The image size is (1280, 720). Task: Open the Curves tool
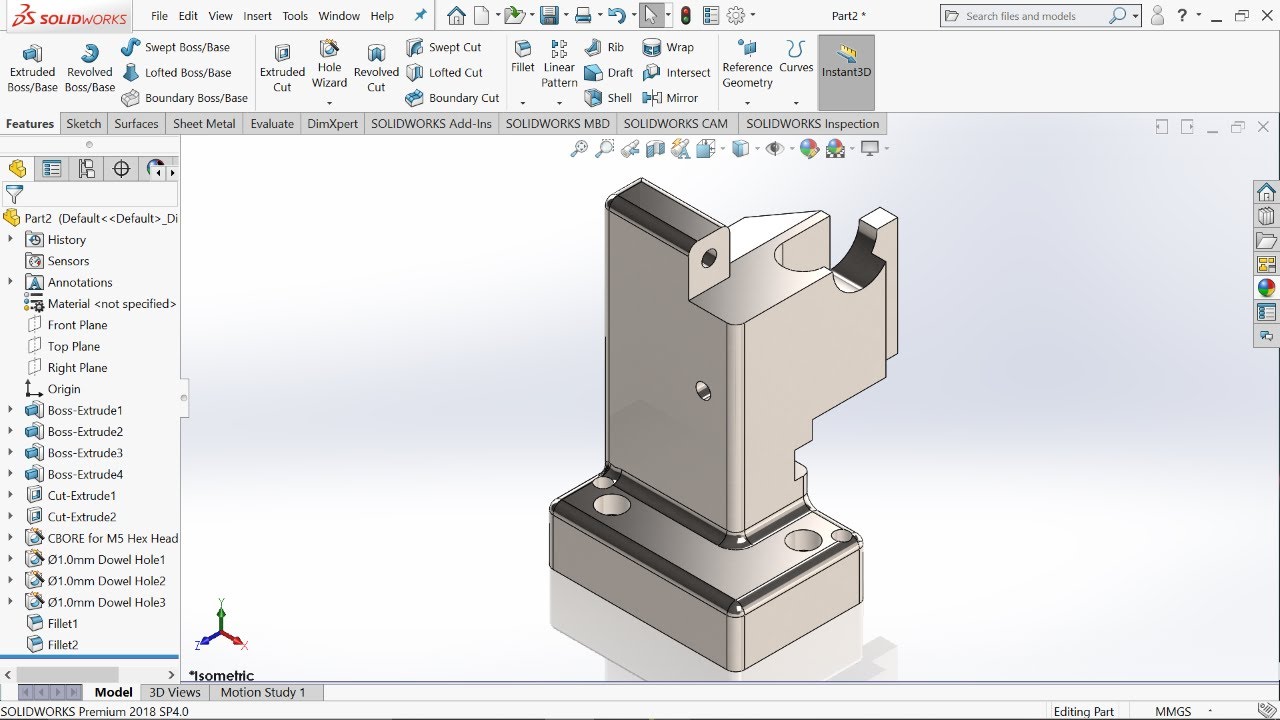(796, 57)
